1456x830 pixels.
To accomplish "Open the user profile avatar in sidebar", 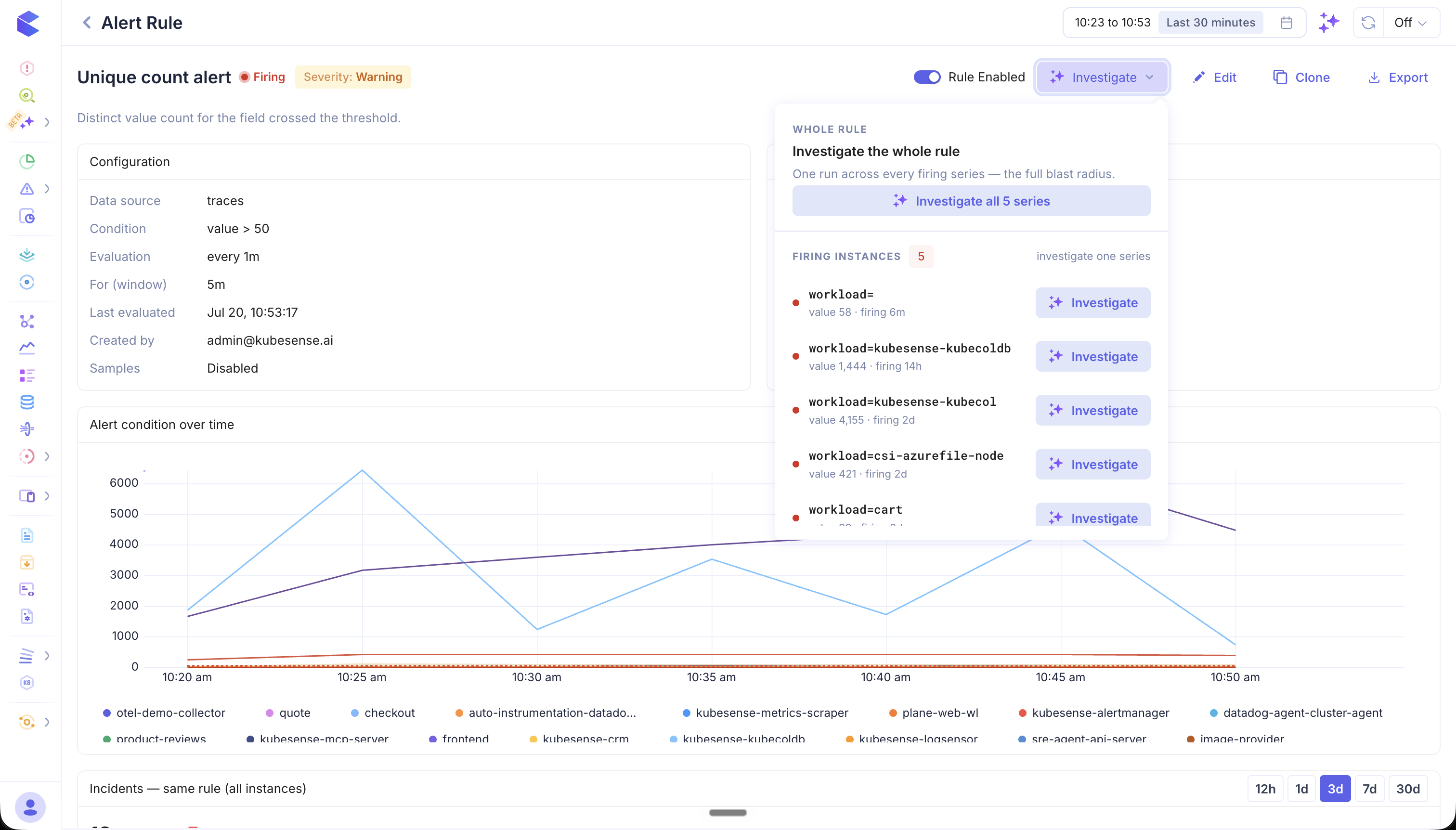I will (x=30, y=806).
